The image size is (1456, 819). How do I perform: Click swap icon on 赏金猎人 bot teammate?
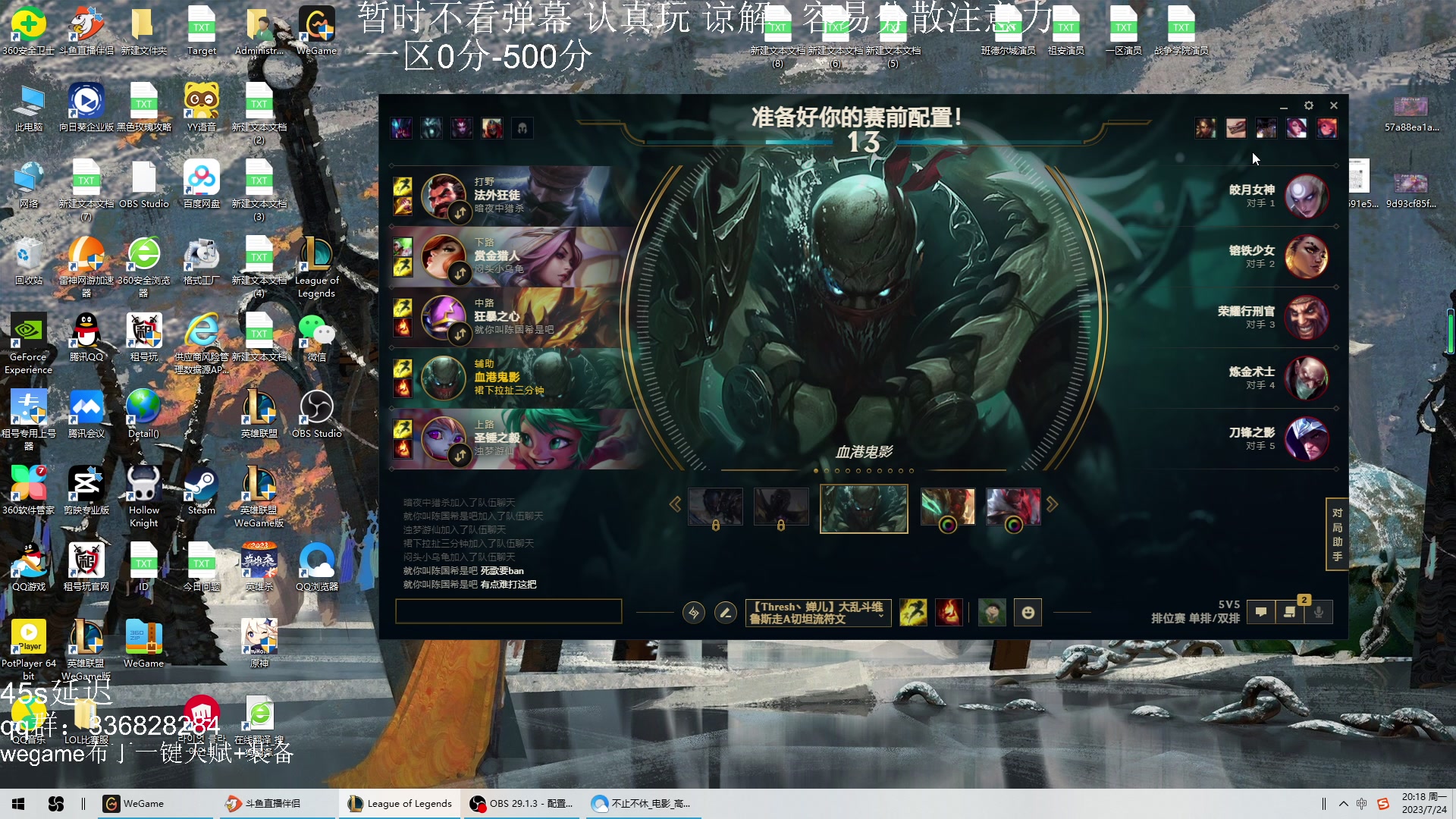click(460, 273)
